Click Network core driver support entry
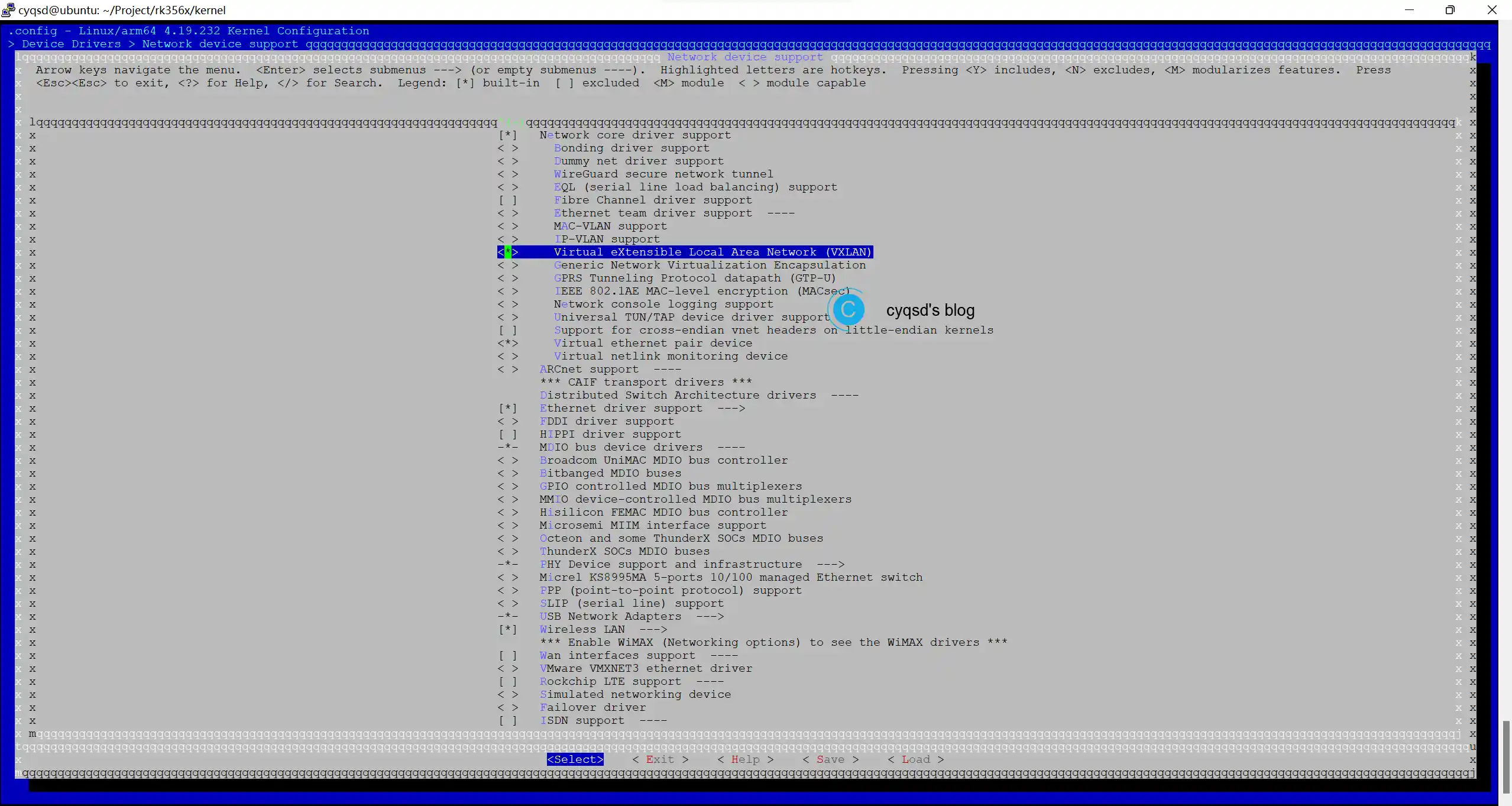The width and height of the screenshot is (1512, 806). click(635, 134)
